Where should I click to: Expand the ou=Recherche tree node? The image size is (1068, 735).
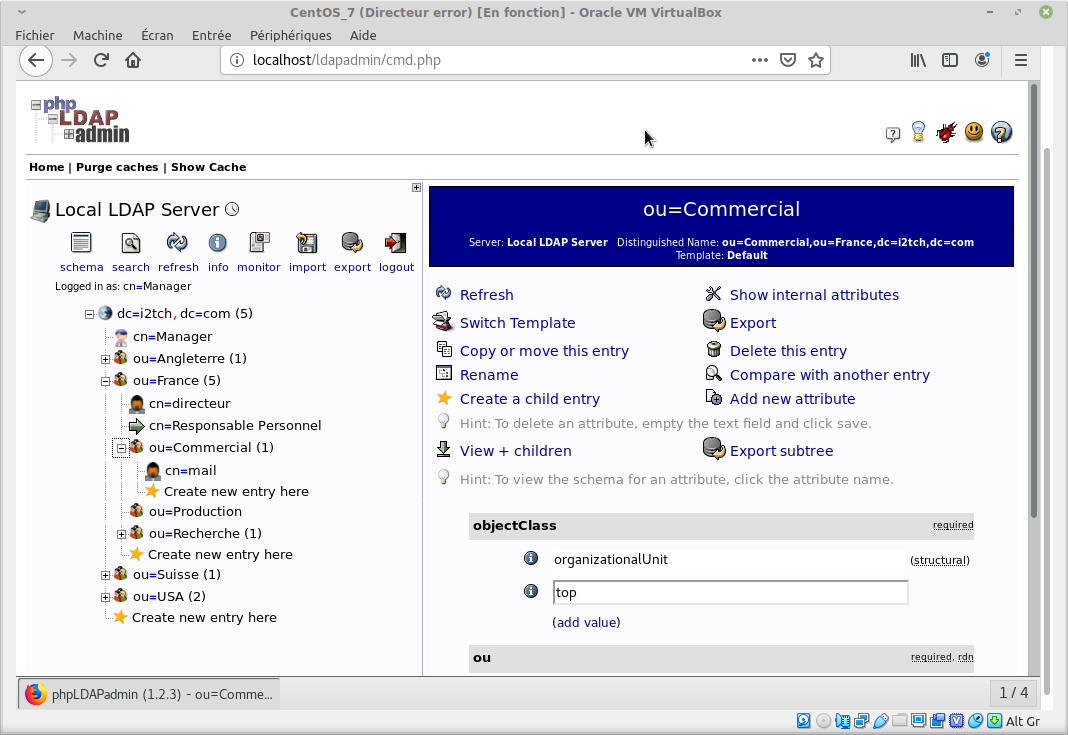pyautogui.click(x=121, y=534)
